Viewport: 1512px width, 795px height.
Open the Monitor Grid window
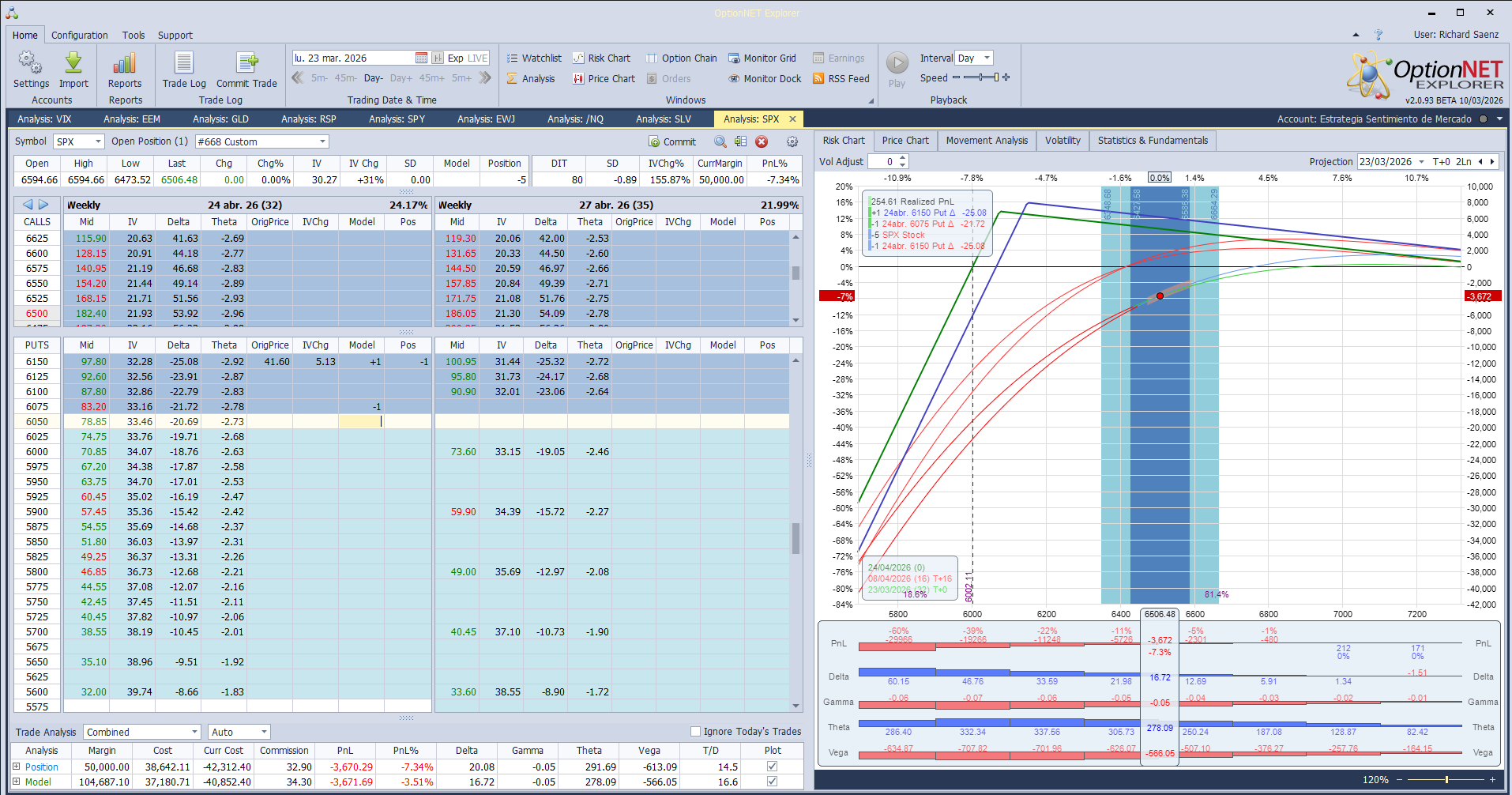coord(762,58)
